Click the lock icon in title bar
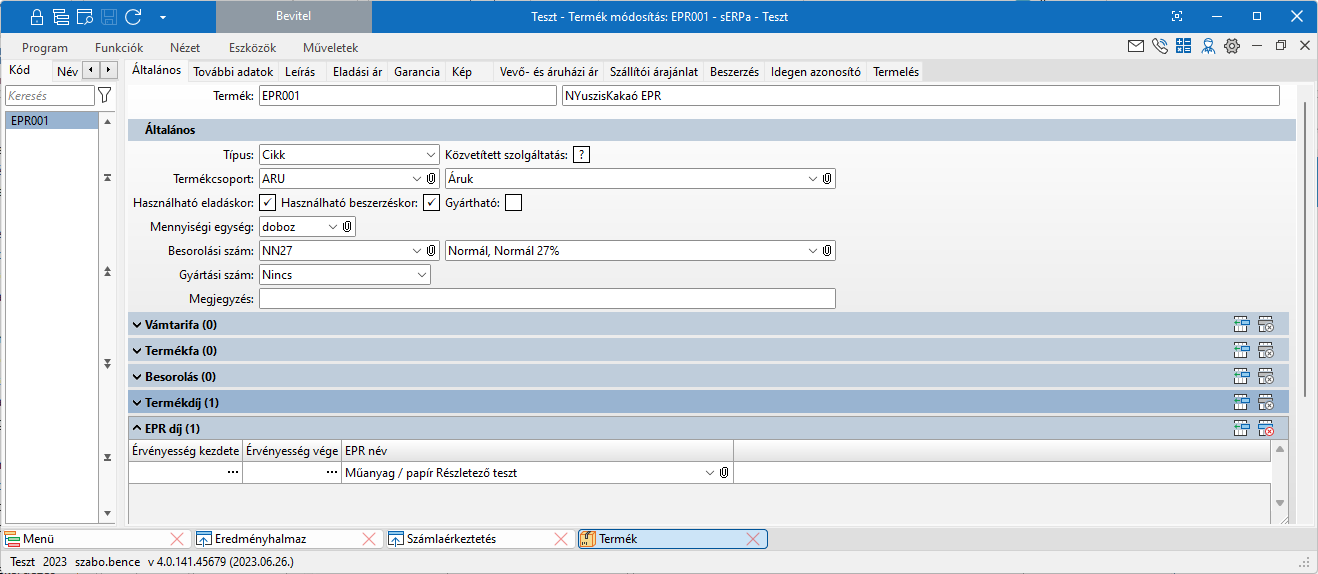 click(37, 16)
